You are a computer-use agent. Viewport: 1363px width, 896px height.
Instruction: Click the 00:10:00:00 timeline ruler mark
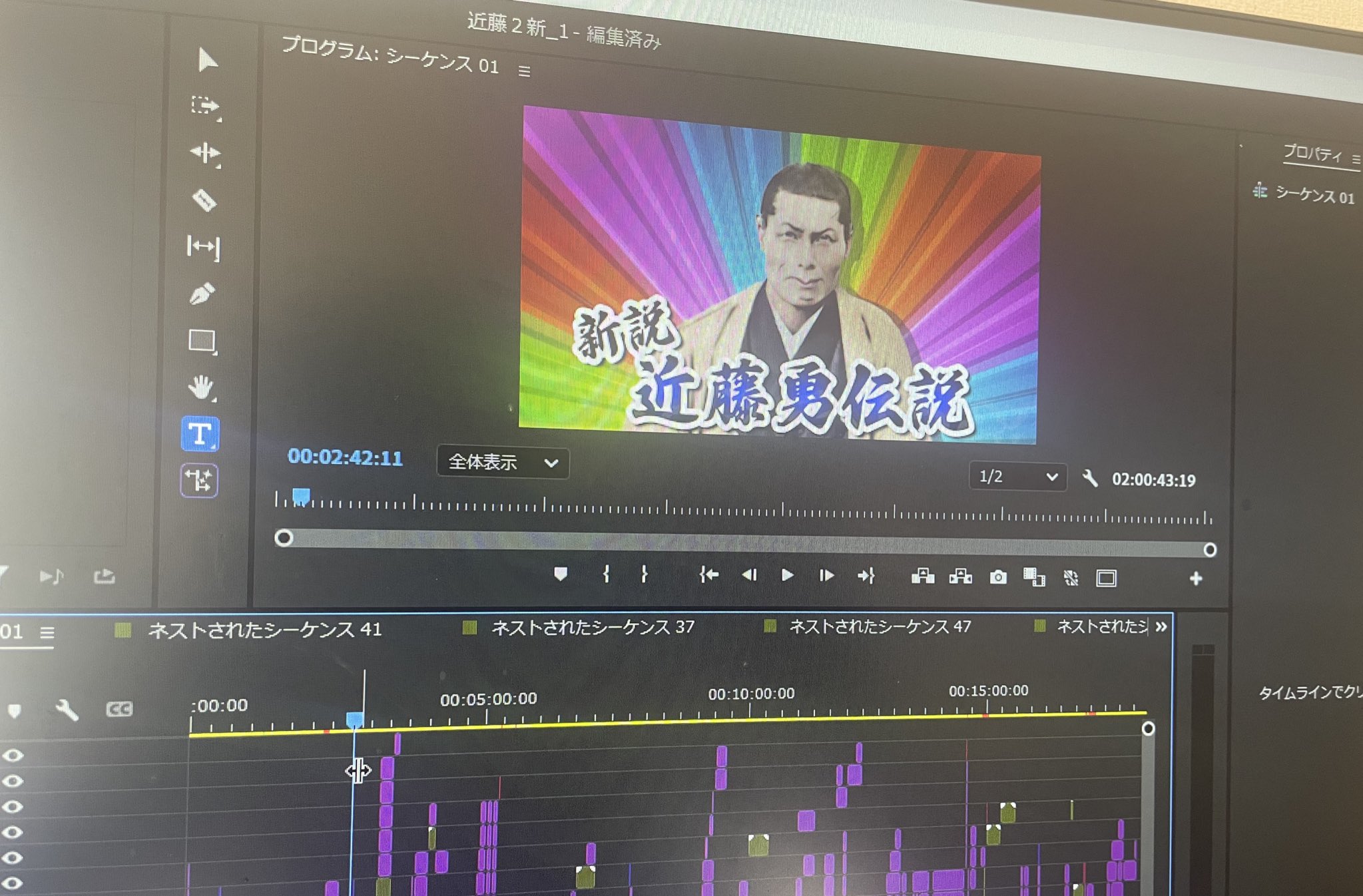click(x=751, y=694)
